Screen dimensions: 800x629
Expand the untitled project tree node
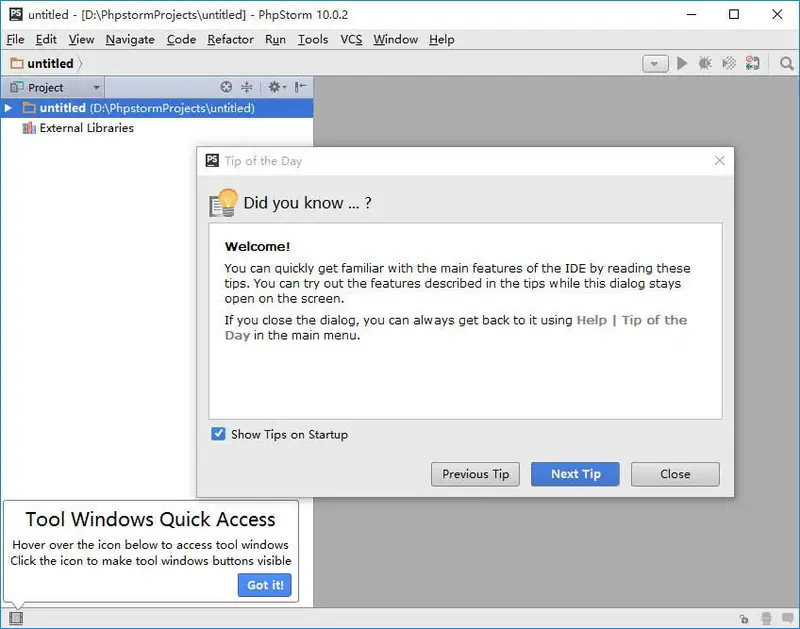(9, 108)
